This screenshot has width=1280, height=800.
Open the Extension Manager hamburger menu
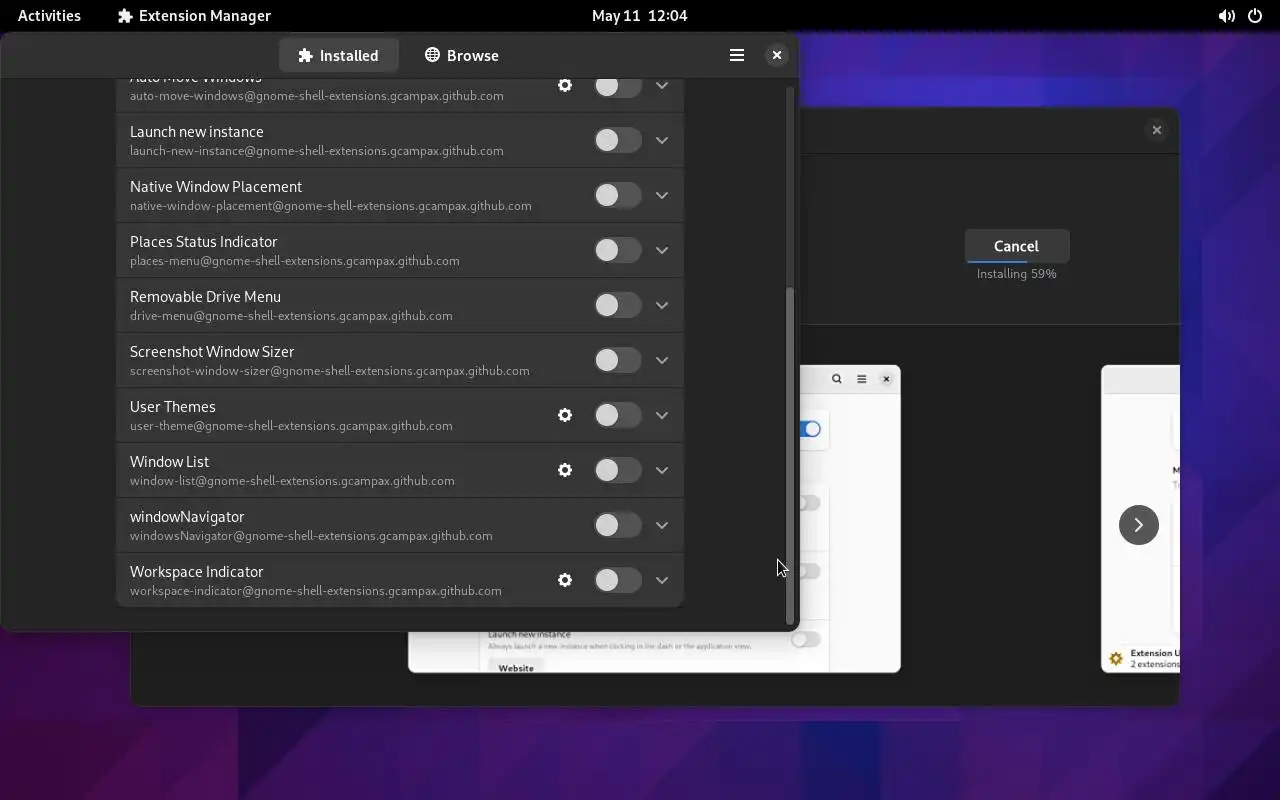click(737, 55)
